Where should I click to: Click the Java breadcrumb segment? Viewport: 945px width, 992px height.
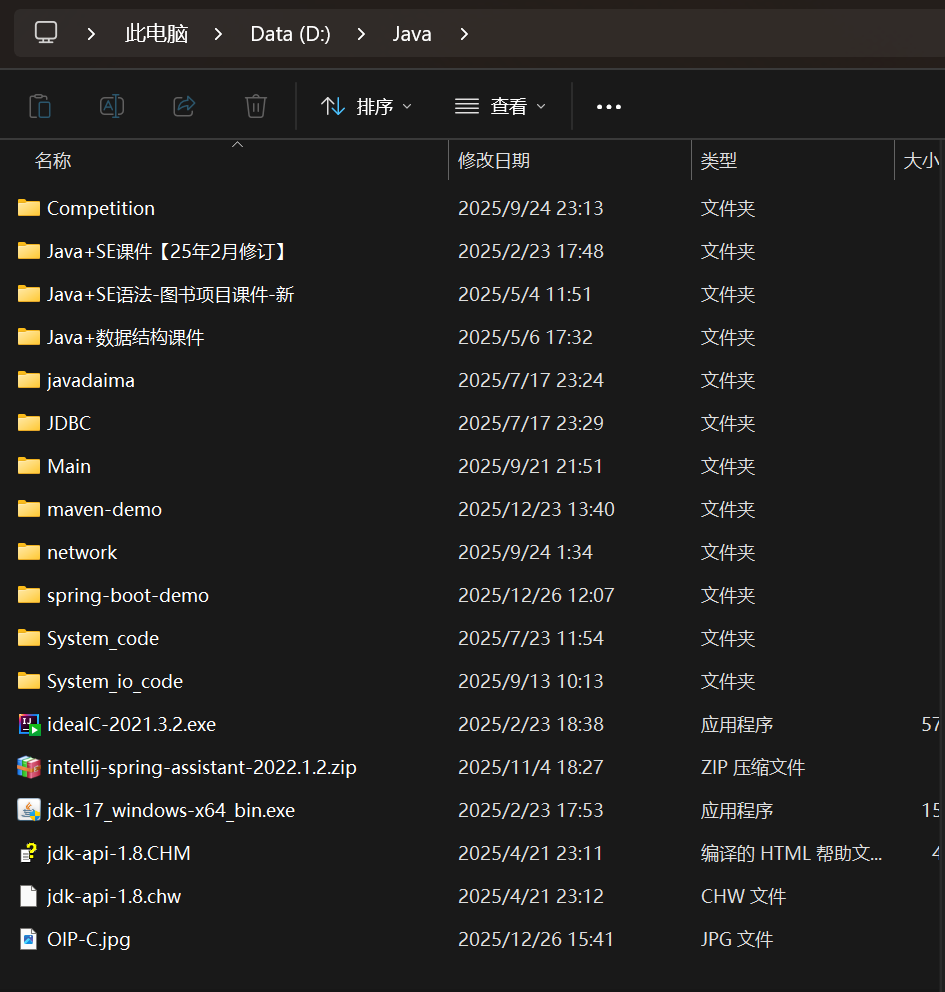tap(412, 34)
